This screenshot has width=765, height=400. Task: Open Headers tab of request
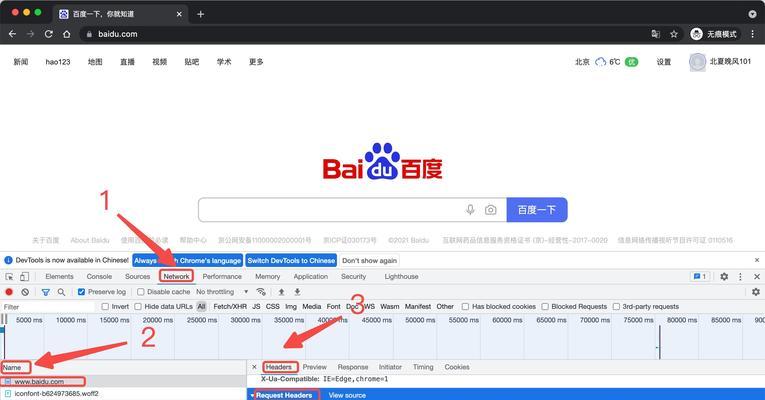coord(279,367)
